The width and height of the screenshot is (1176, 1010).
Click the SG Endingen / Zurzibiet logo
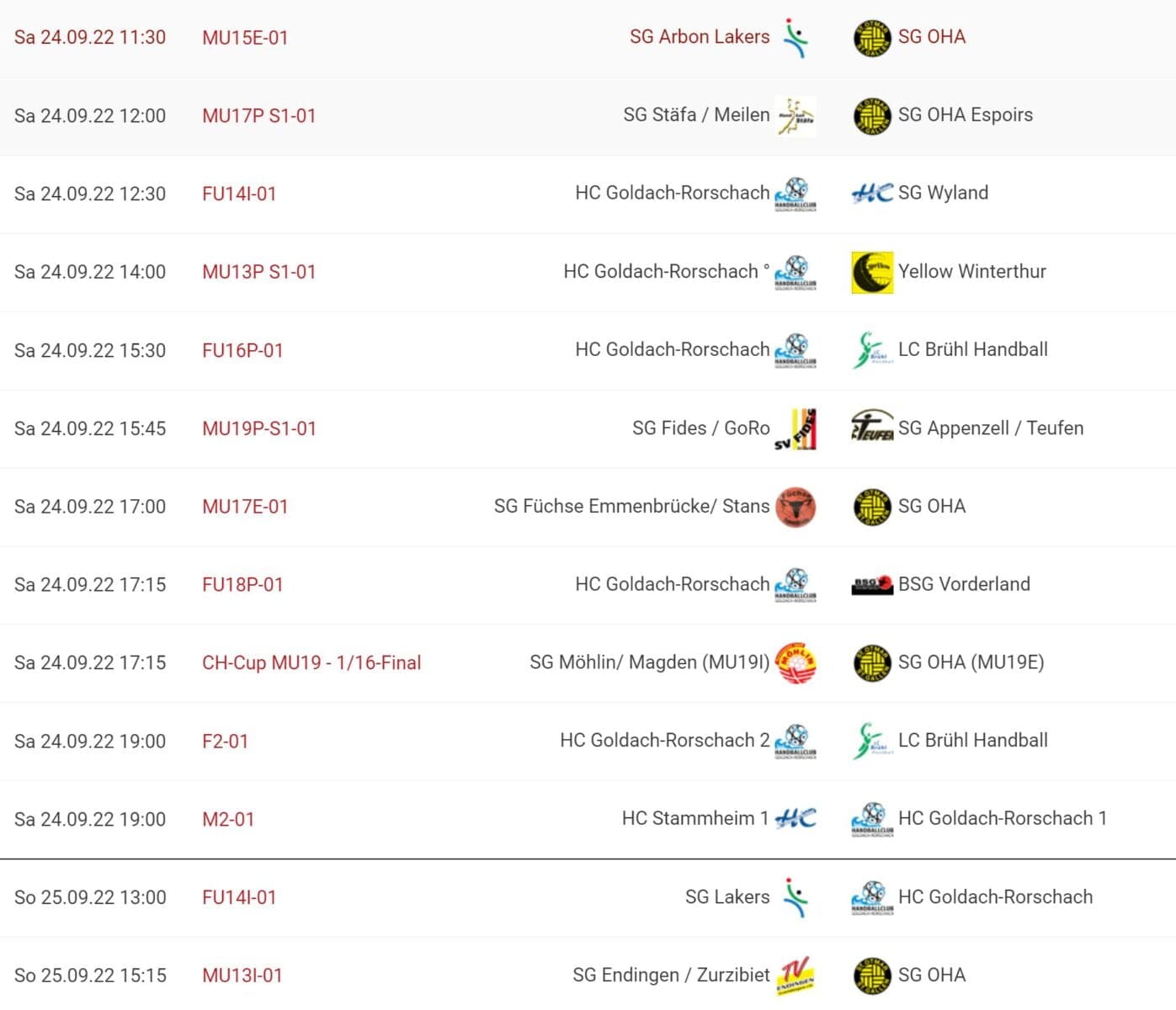(795, 975)
